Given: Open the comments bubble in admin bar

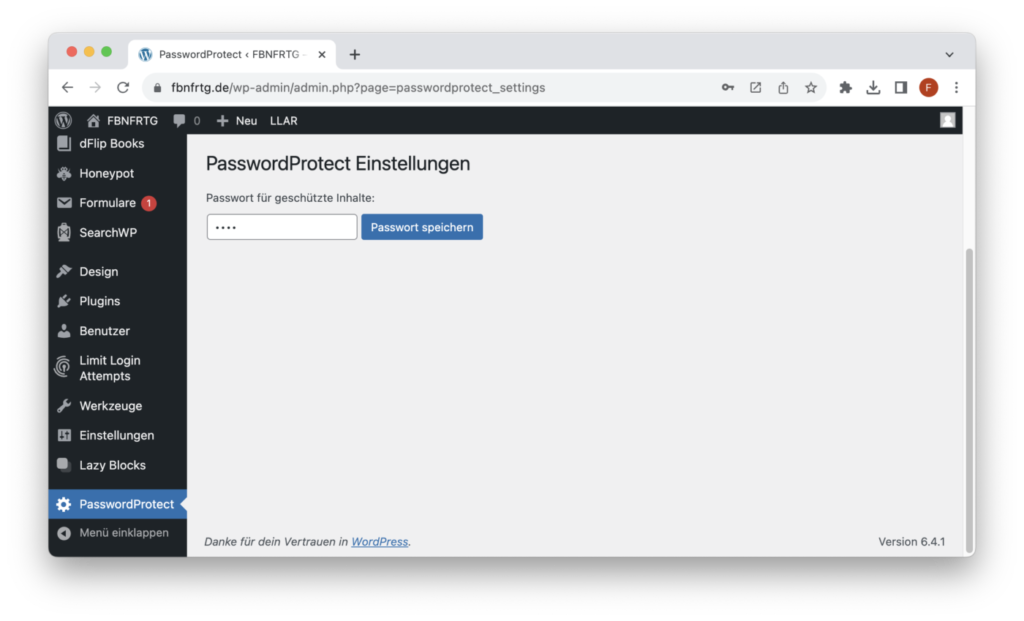Looking at the screenshot, I should pos(187,121).
